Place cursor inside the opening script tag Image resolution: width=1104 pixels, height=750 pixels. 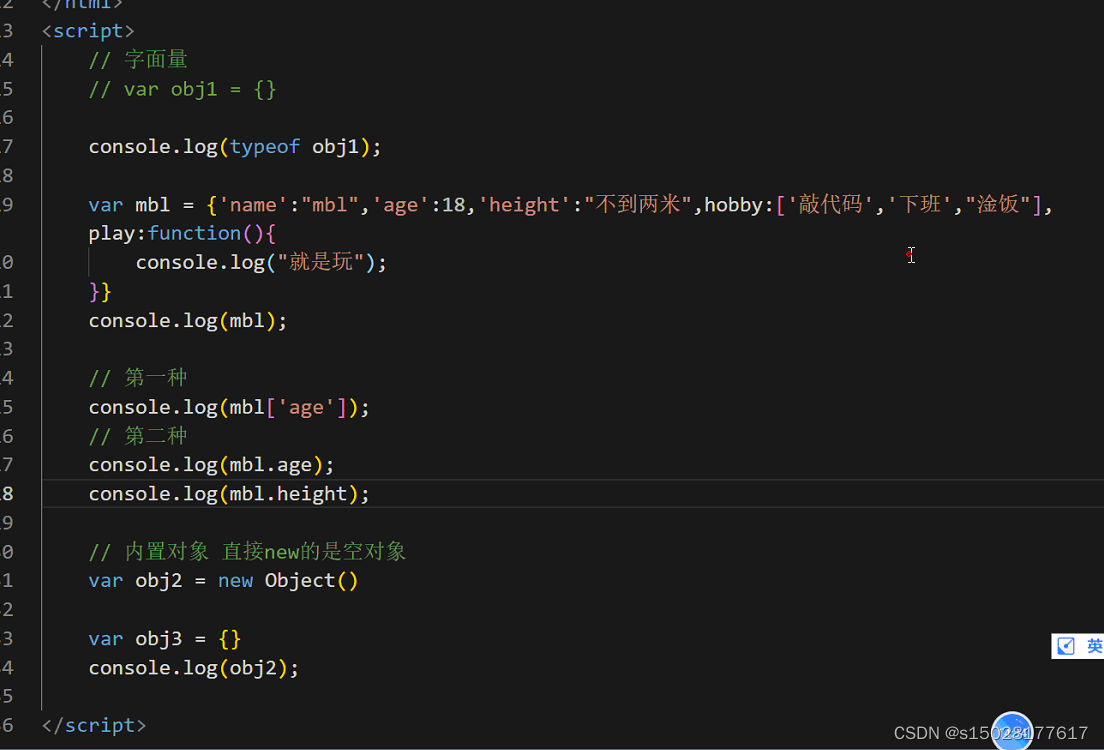click(88, 30)
